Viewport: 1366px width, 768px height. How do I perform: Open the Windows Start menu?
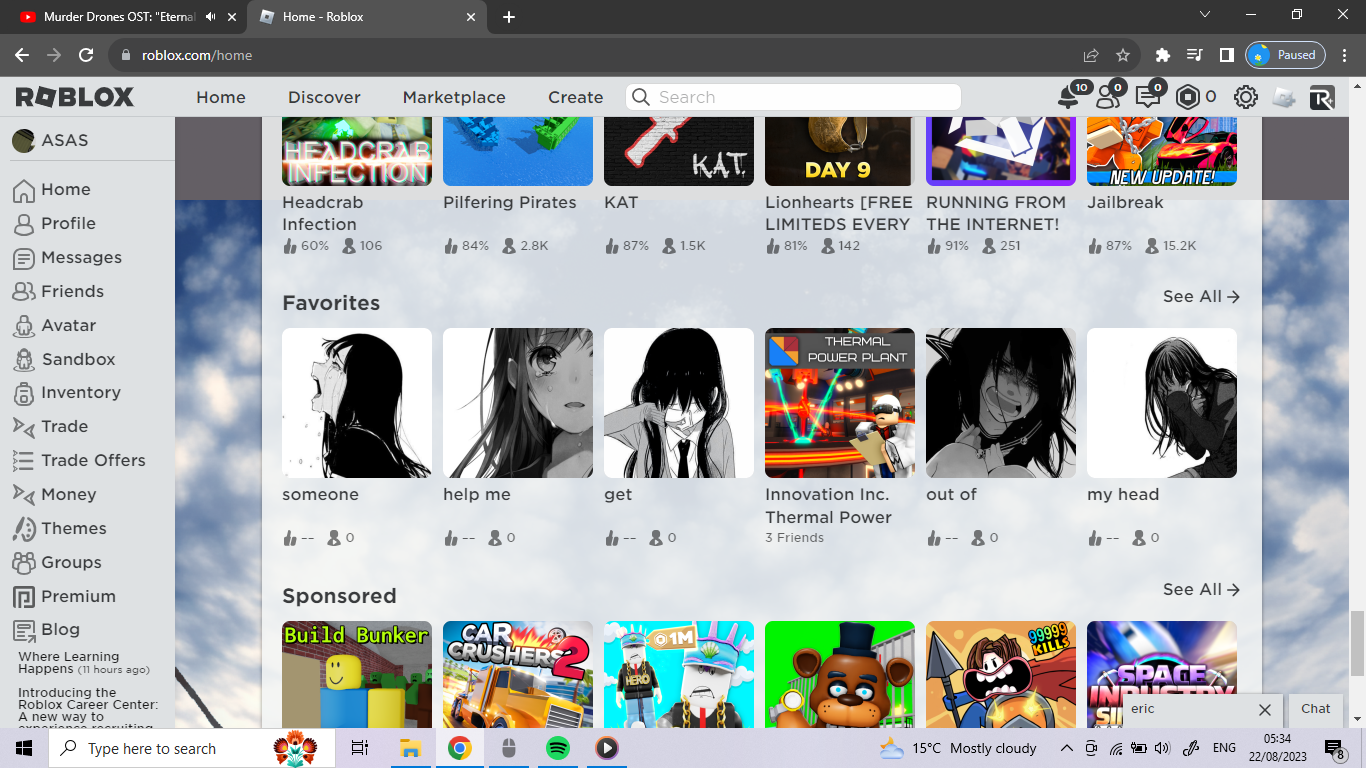24,748
